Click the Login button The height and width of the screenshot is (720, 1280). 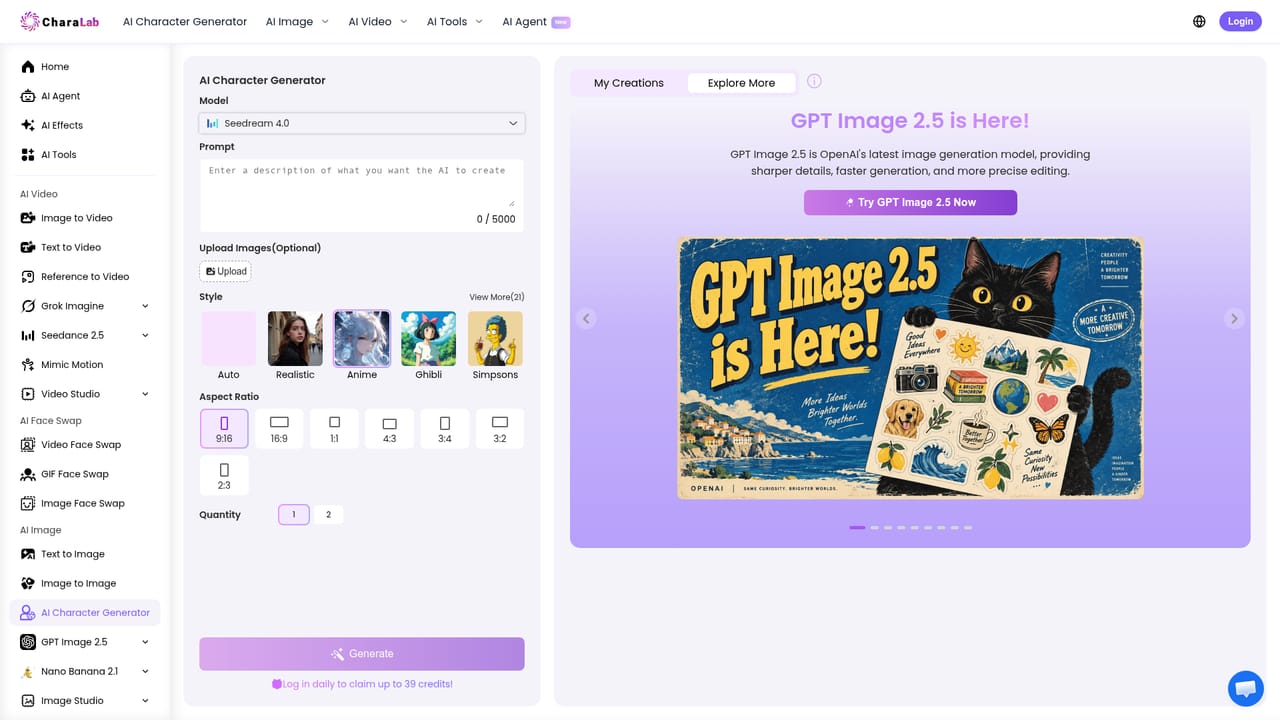click(x=1240, y=21)
